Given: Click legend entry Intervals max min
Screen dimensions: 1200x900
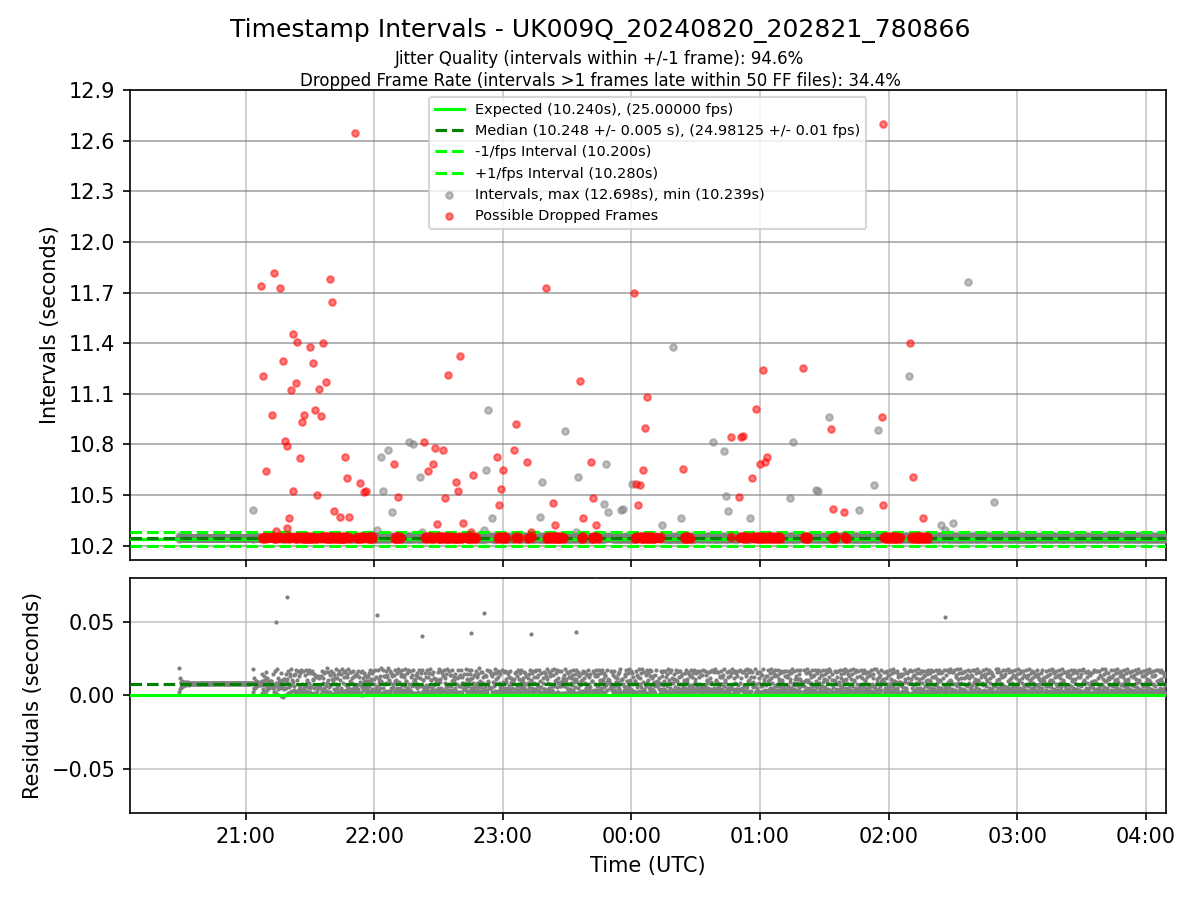Looking at the screenshot, I should (x=619, y=194).
